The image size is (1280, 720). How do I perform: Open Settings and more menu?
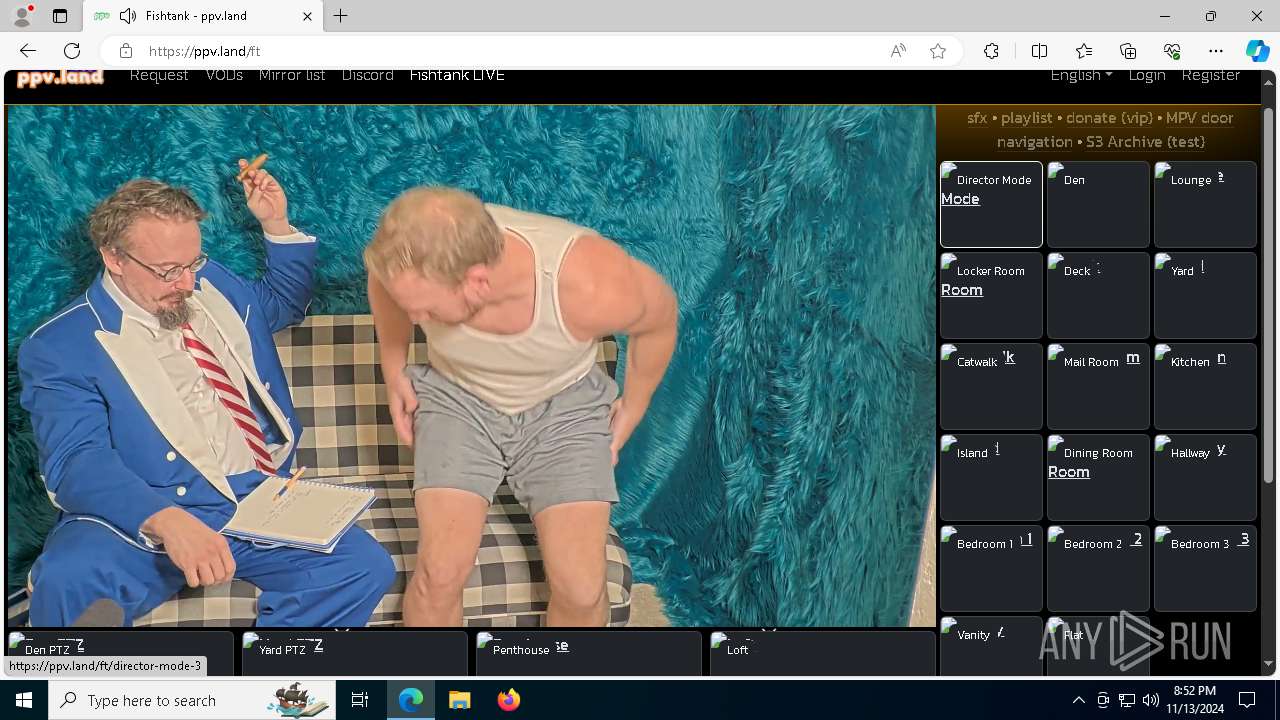tap(1216, 51)
